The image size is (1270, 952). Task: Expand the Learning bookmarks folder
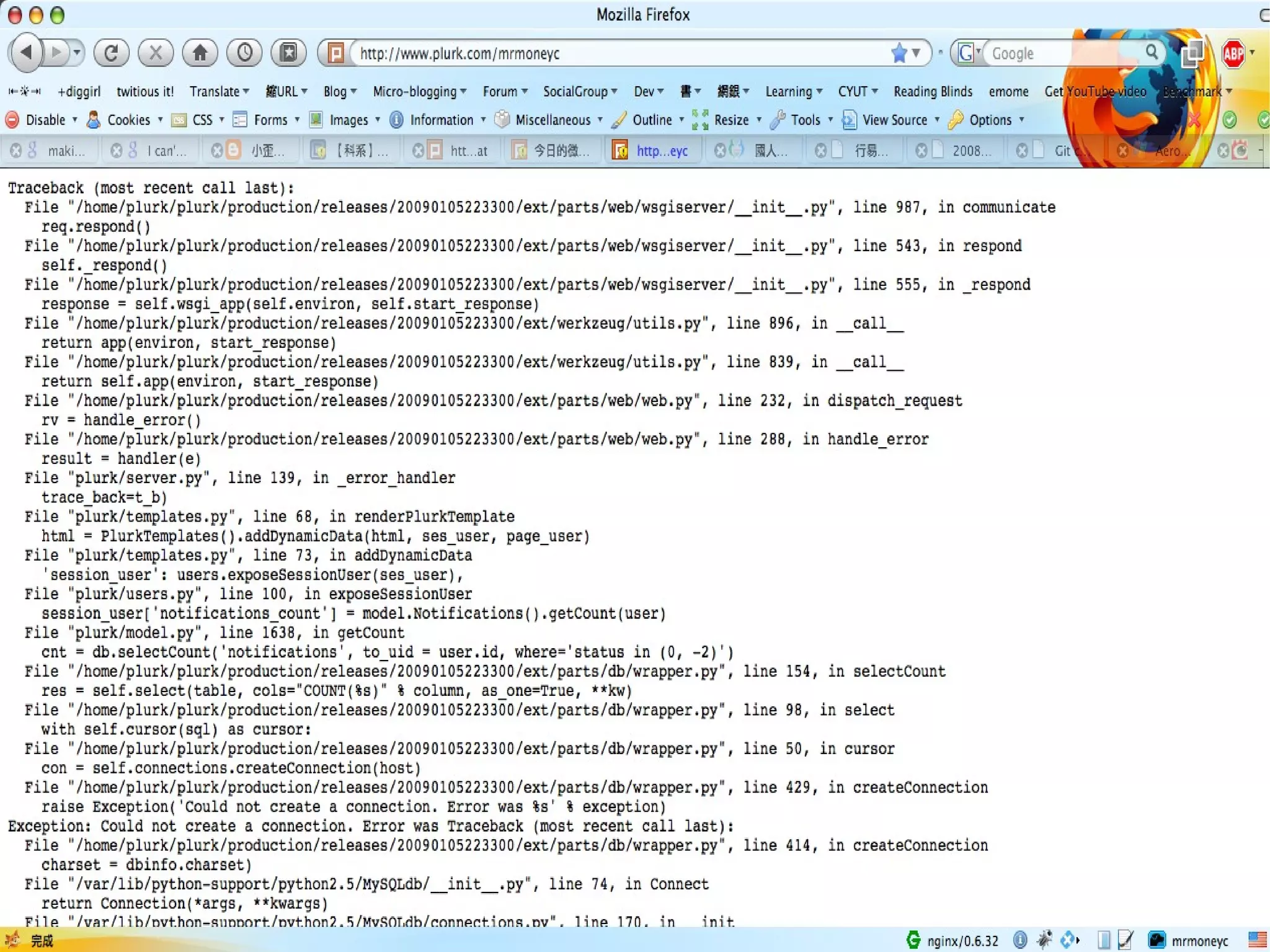point(793,92)
